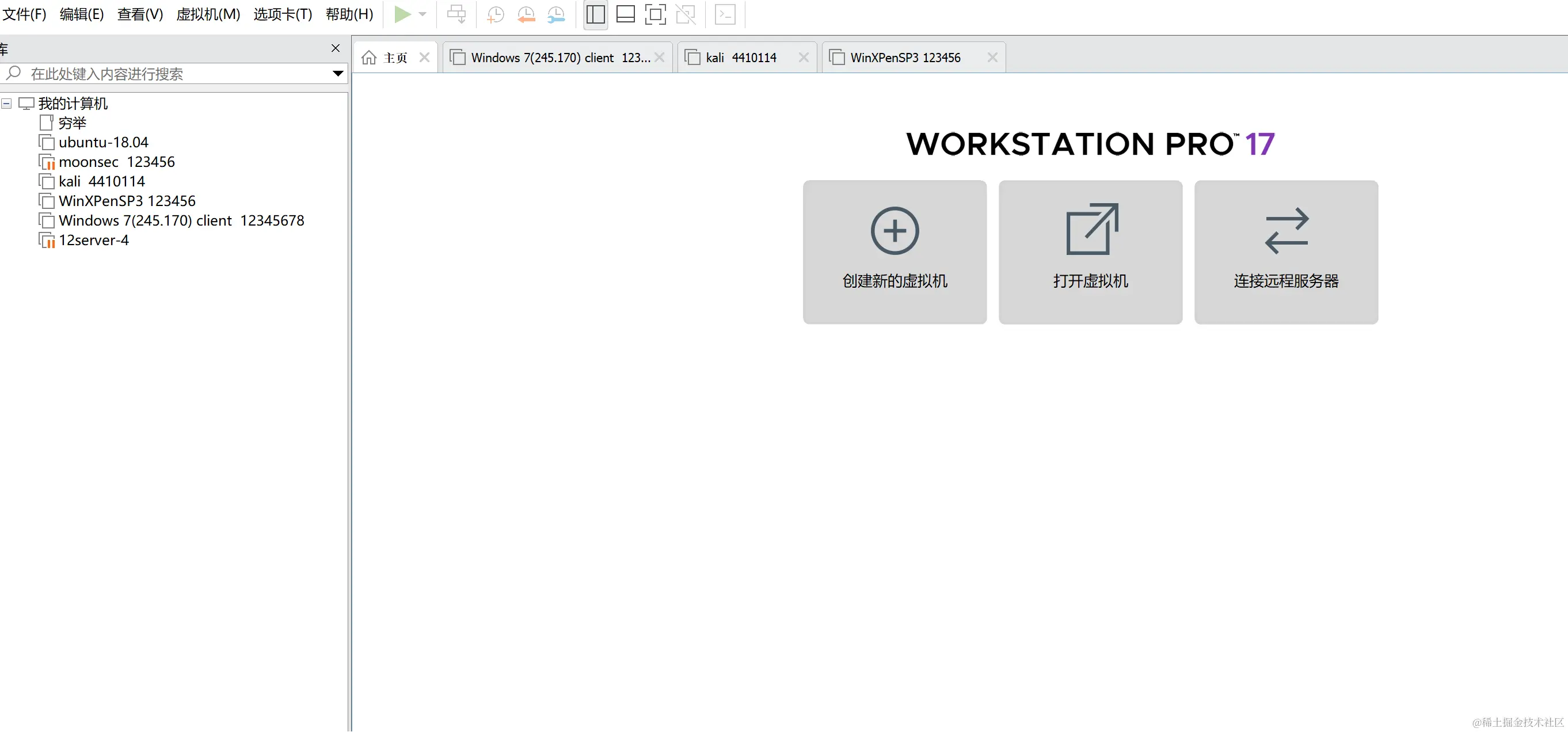Click the library search input field
The width and height of the screenshot is (1568, 732).
point(170,74)
